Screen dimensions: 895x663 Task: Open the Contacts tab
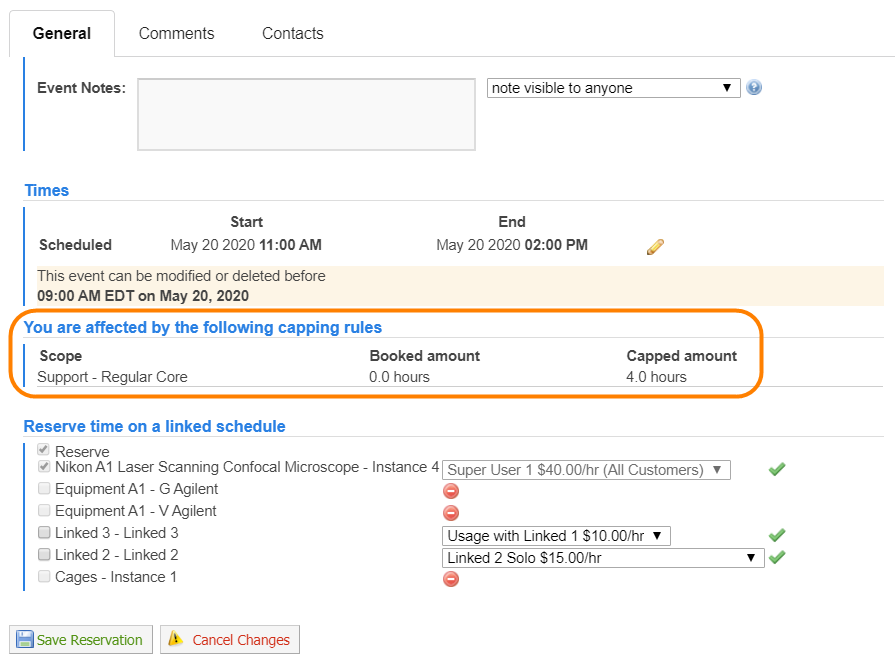pyautogui.click(x=292, y=34)
